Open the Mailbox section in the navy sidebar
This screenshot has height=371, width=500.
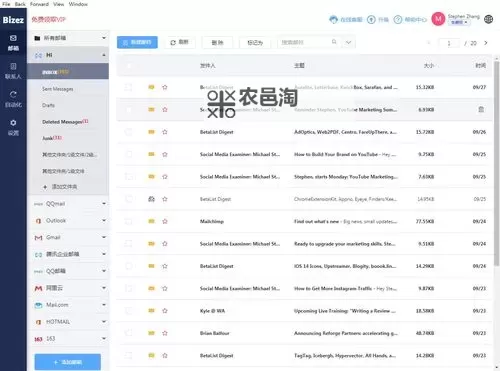click(x=13, y=43)
